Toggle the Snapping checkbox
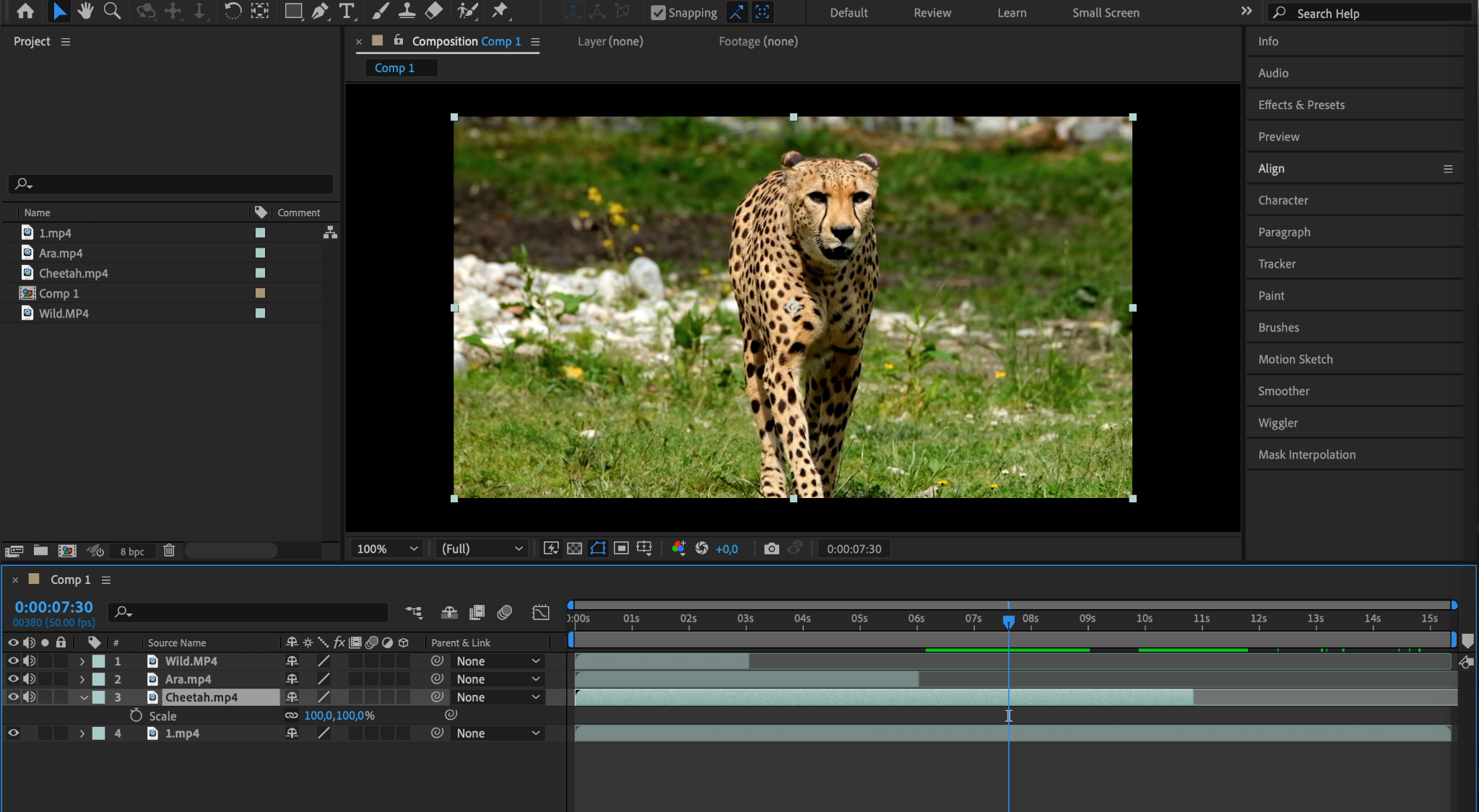Screen dimensions: 1479x812 [658, 12]
